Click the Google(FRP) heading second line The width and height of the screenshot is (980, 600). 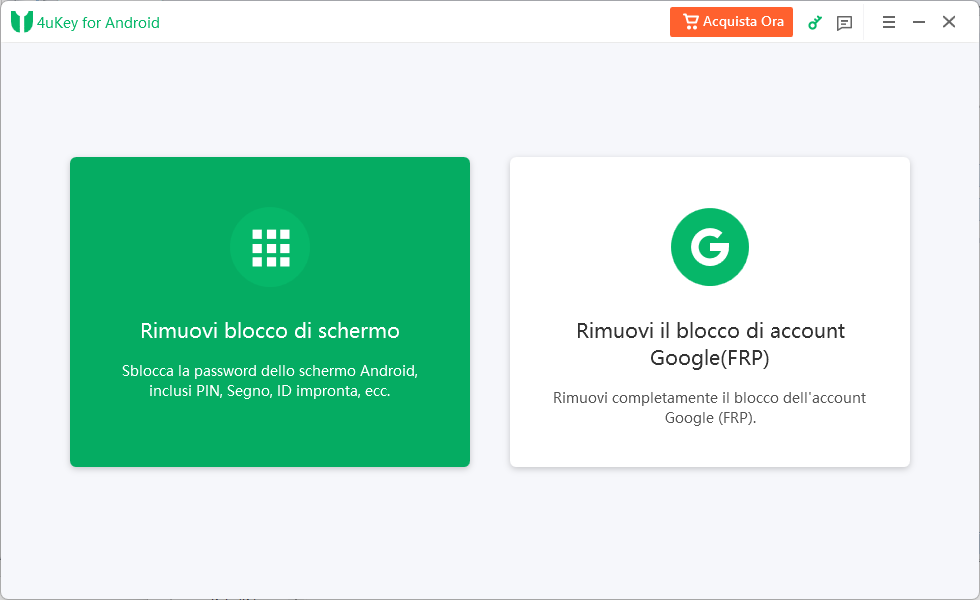click(x=710, y=358)
